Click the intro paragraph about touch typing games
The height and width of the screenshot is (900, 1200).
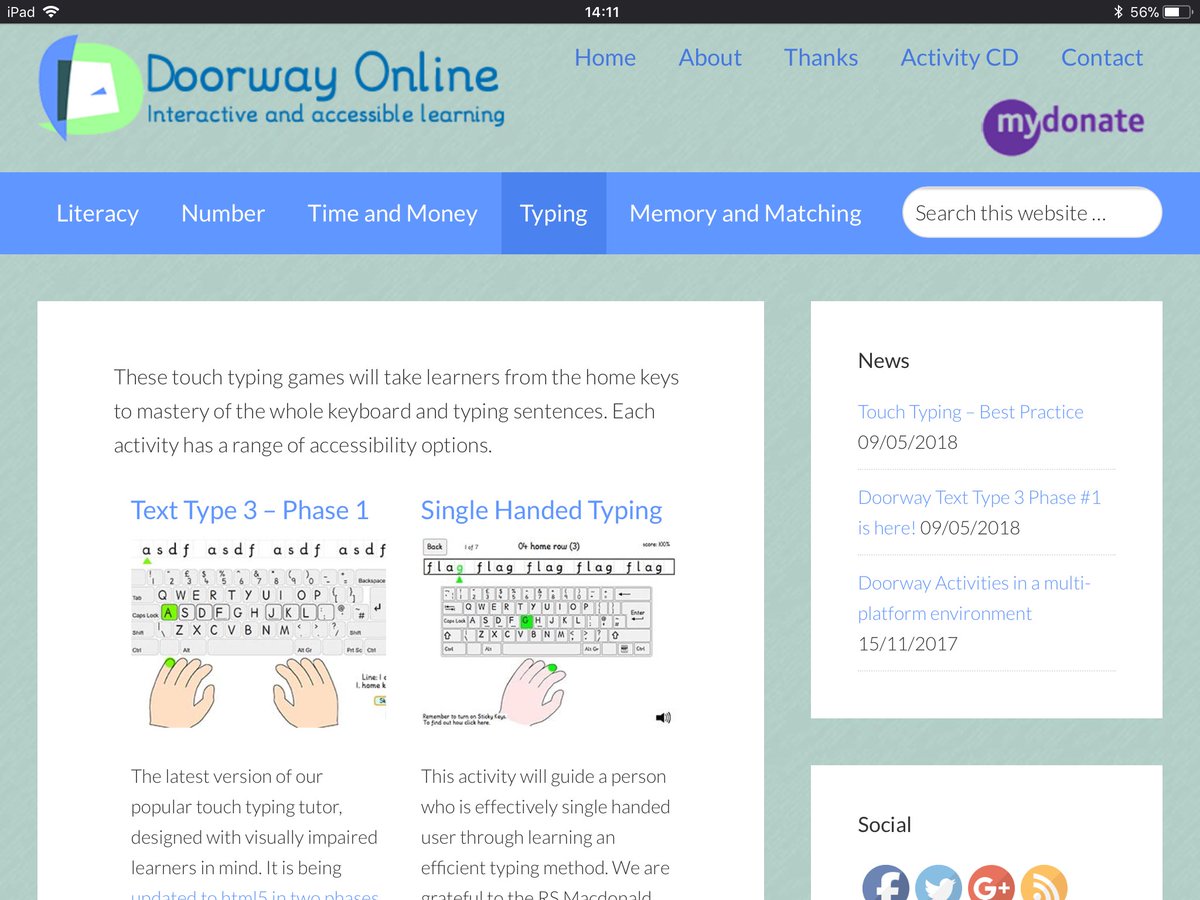tap(397, 411)
